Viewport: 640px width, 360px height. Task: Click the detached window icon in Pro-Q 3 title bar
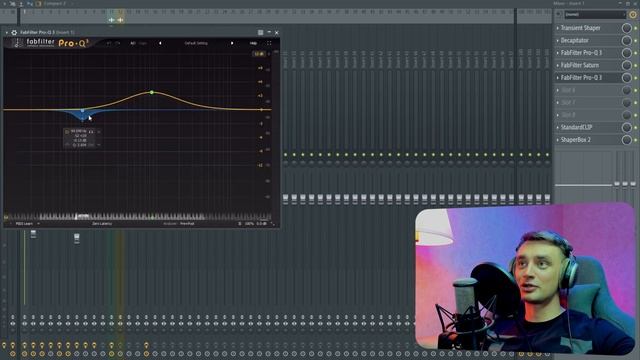pos(260,32)
